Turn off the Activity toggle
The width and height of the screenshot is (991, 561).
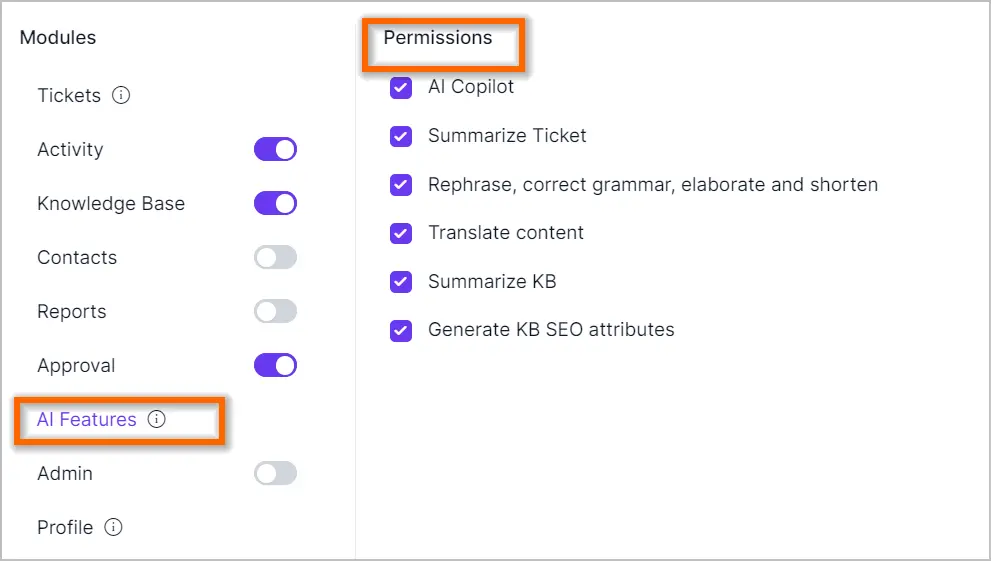click(276, 149)
